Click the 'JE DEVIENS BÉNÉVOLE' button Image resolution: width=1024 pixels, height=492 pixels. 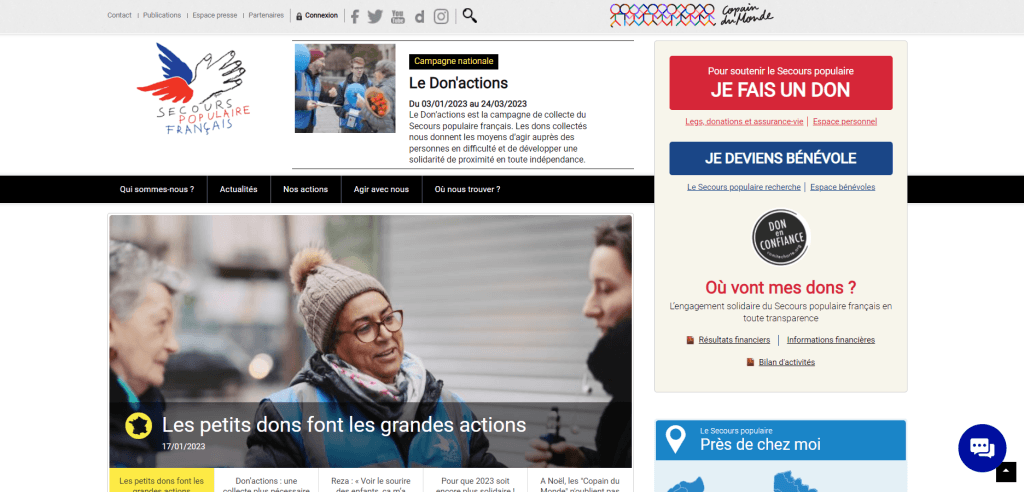(x=780, y=159)
